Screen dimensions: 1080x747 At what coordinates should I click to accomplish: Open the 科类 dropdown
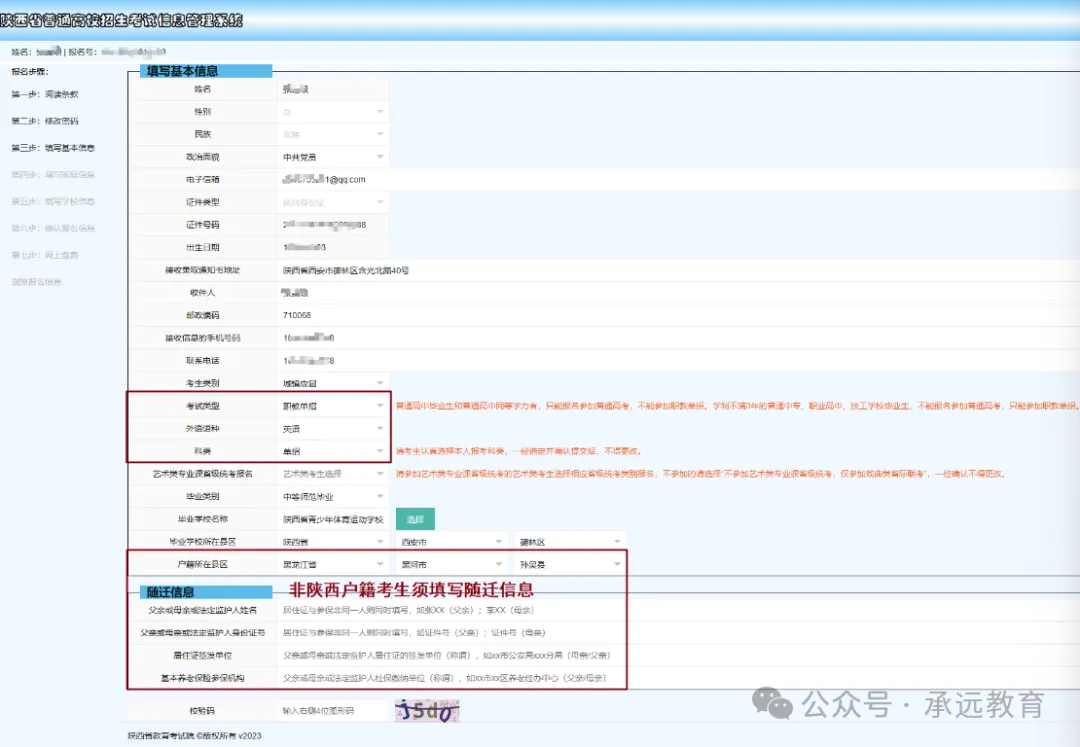[x=333, y=452]
